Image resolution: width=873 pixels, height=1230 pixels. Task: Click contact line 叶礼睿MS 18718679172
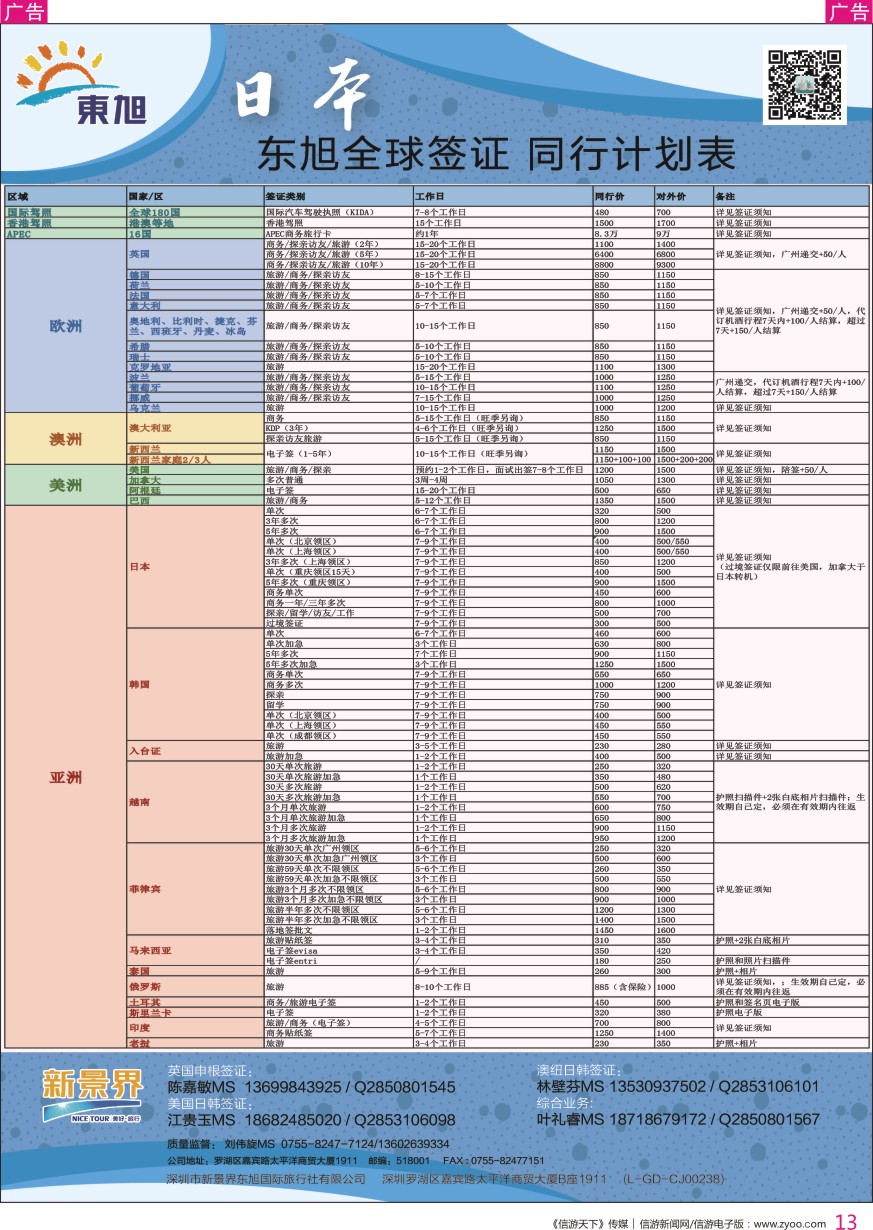679,1120
